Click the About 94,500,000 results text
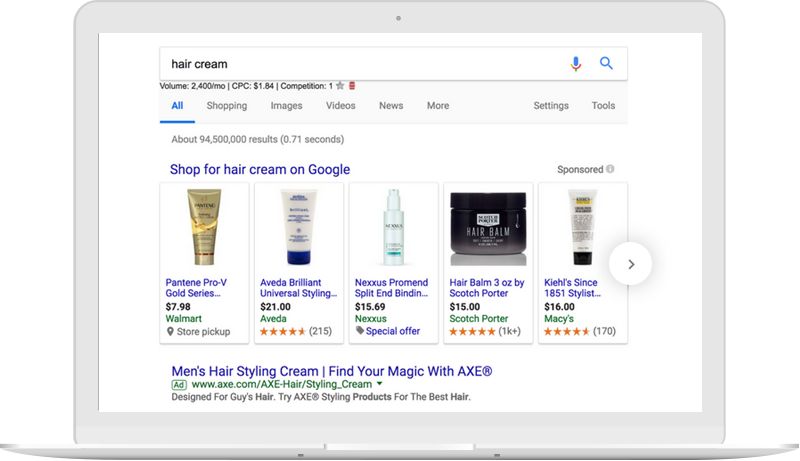The image size is (800, 461). pos(258,139)
